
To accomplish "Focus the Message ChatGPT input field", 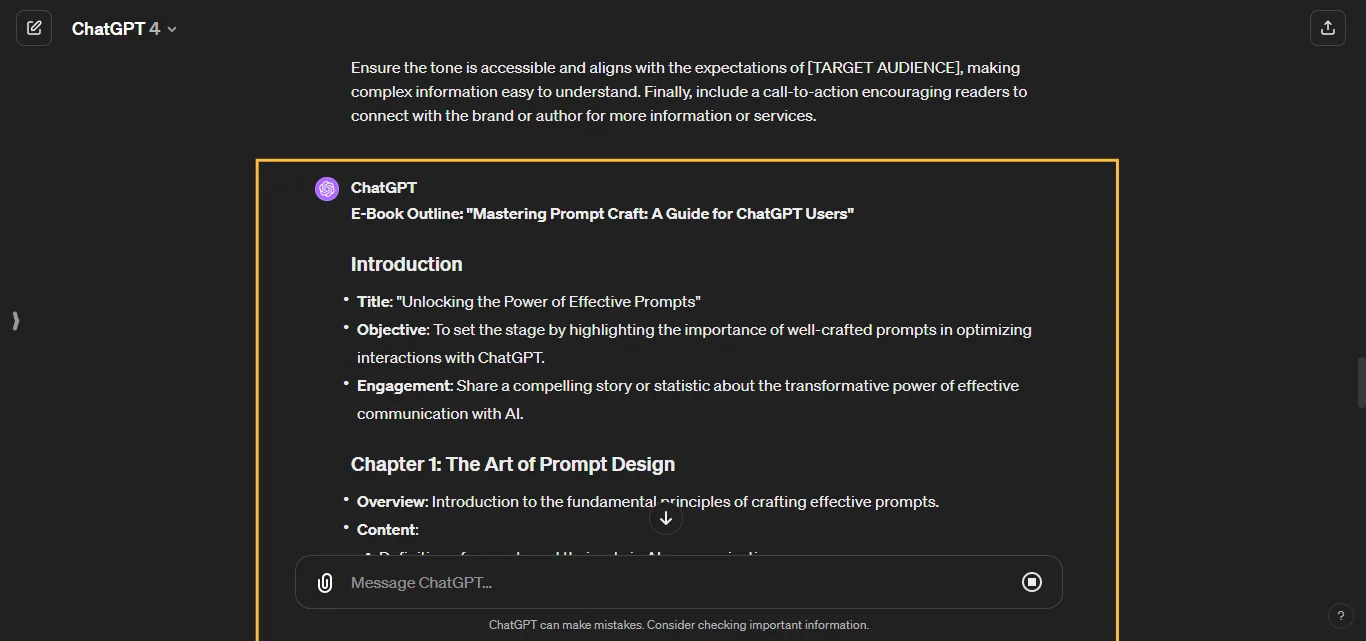I will [678, 583].
